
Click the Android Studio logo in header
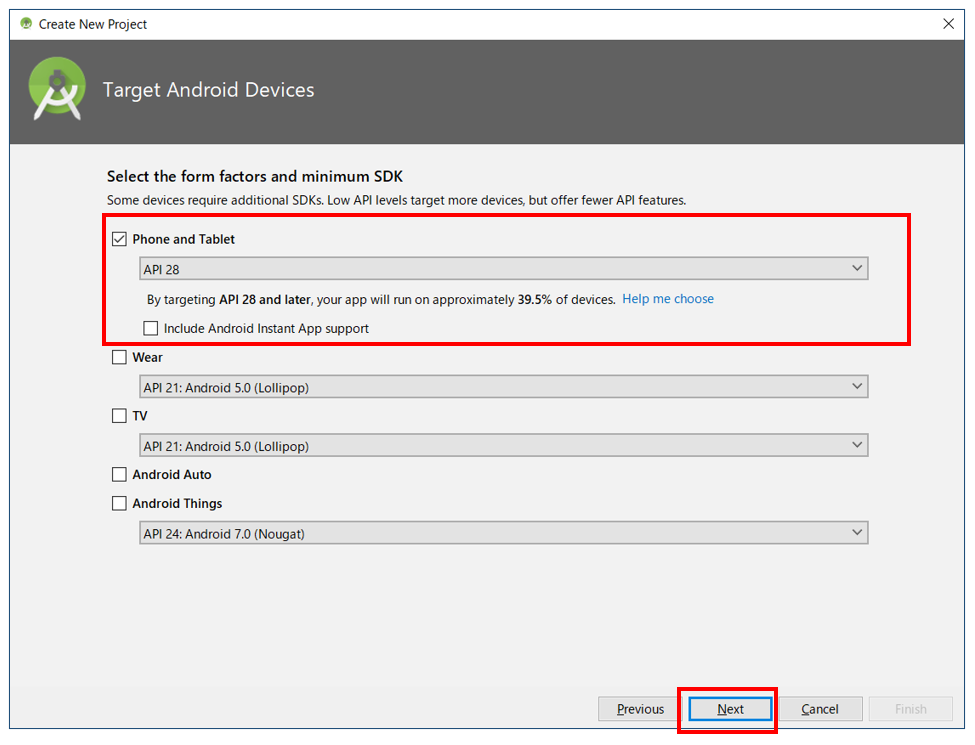57,89
